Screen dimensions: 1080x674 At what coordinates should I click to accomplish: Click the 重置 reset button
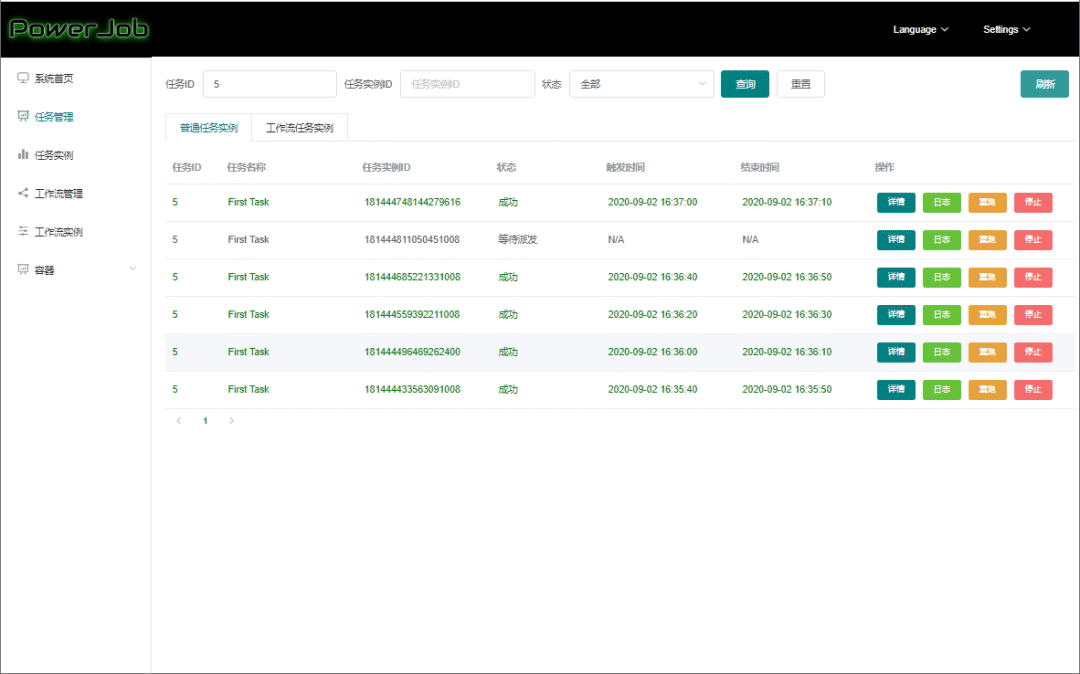point(800,84)
